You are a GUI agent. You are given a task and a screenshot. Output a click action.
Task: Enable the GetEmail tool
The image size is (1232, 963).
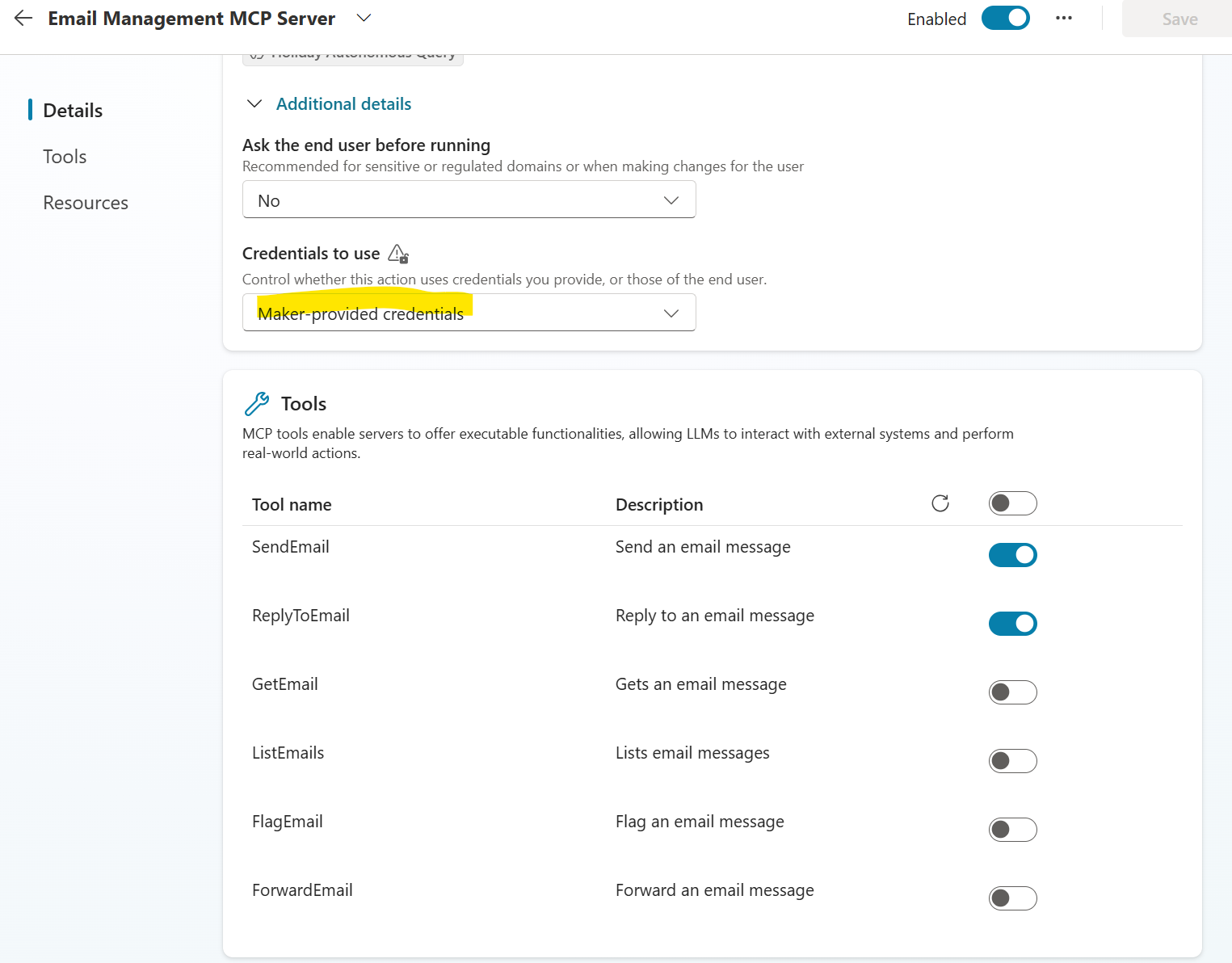click(1012, 692)
